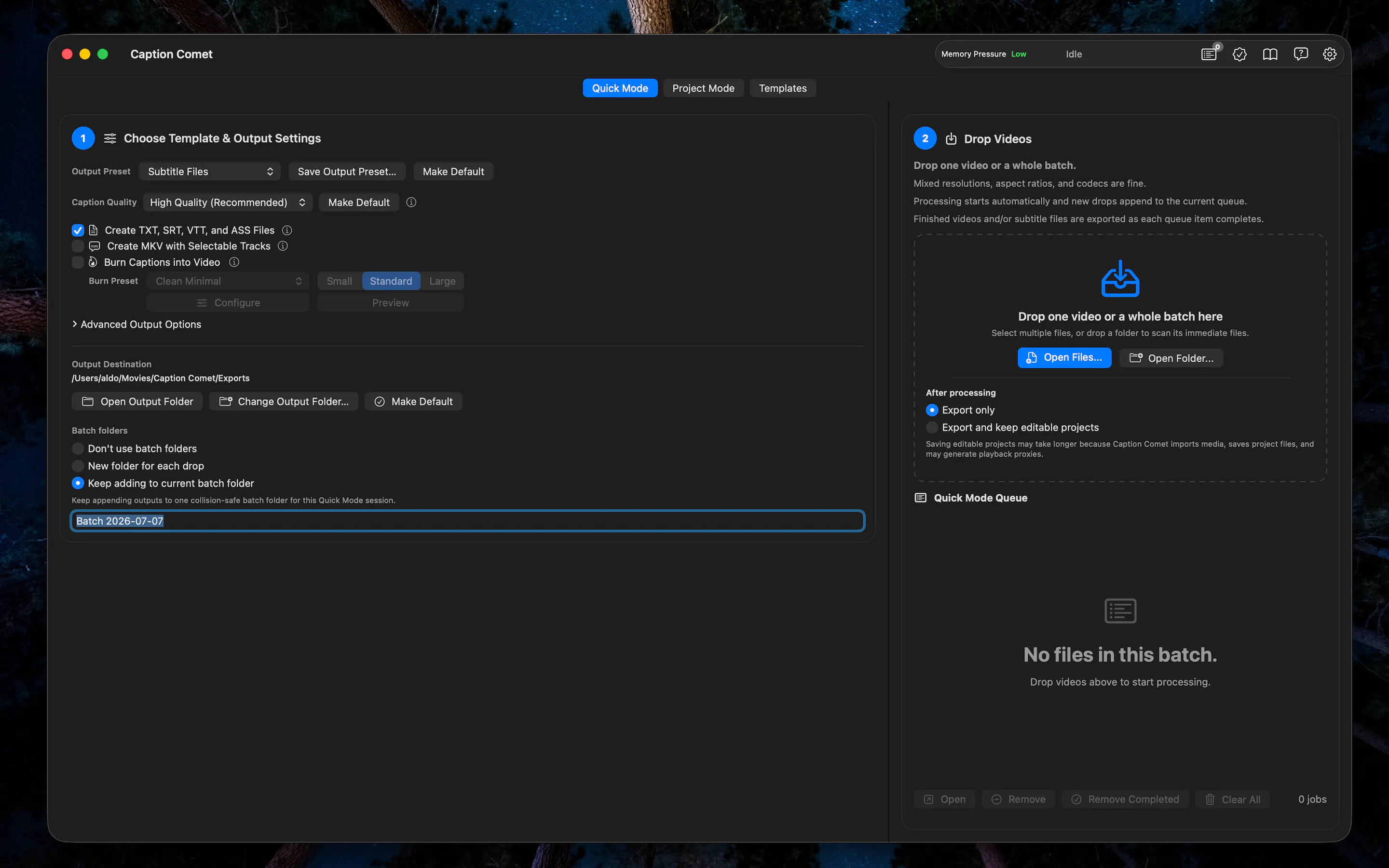Click Make Default next to Output Preset
Image resolution: width=1389 pixels, height=868 pixels.
pos(453,172)
